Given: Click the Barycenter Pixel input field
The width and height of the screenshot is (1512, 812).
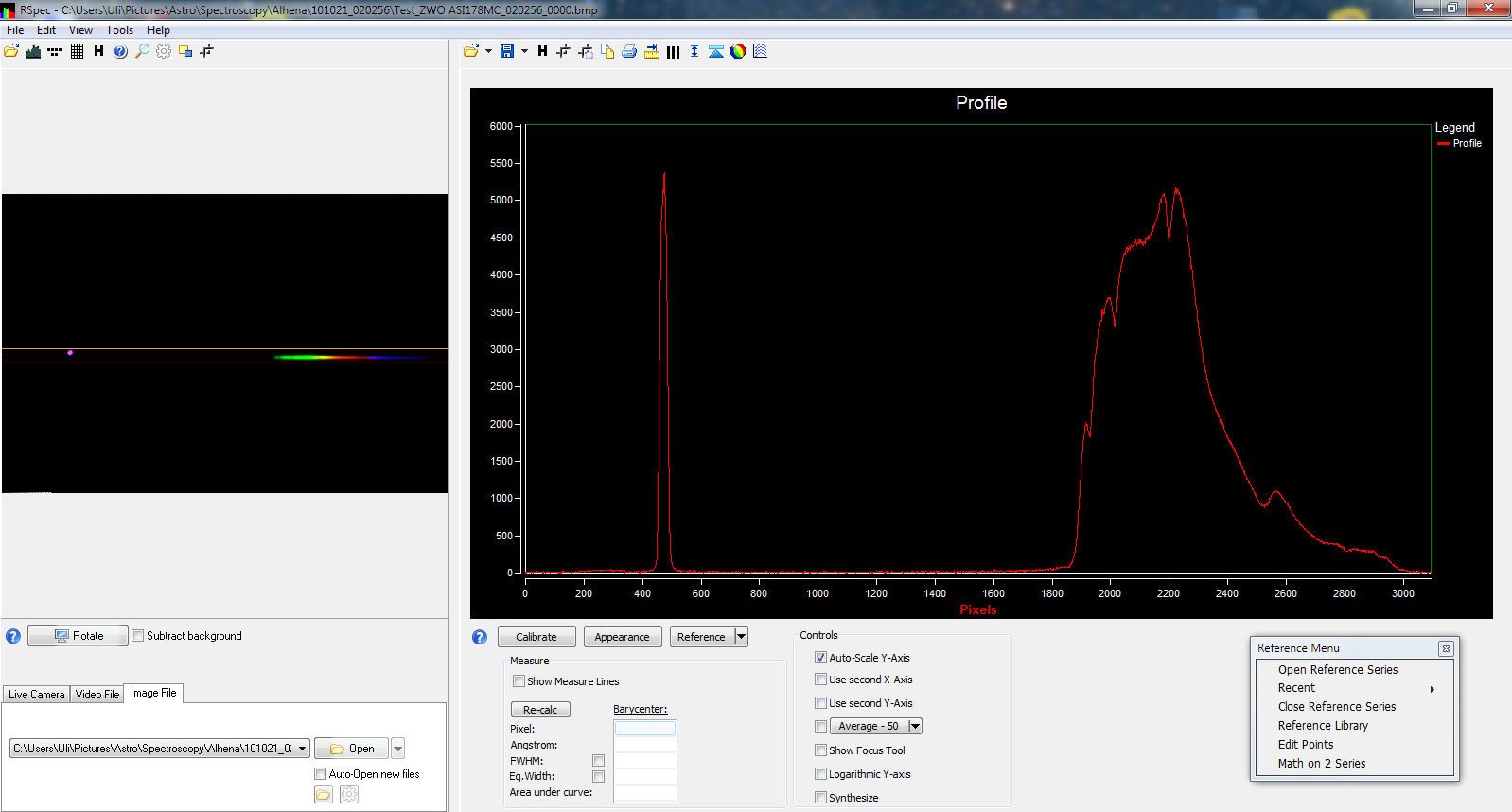Looking at the screenshot, I should pos(644,729).
